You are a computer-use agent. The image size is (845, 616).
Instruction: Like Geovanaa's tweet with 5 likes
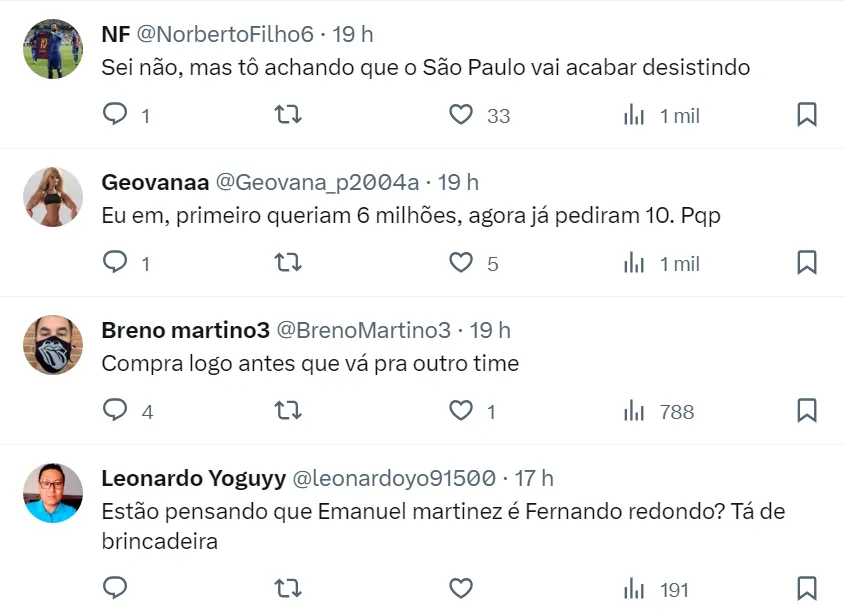(x=461, y=263)
